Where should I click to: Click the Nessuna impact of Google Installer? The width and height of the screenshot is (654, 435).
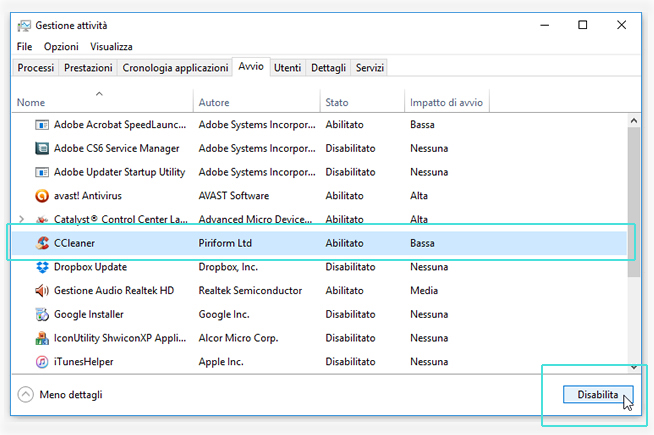coord(429,314)
